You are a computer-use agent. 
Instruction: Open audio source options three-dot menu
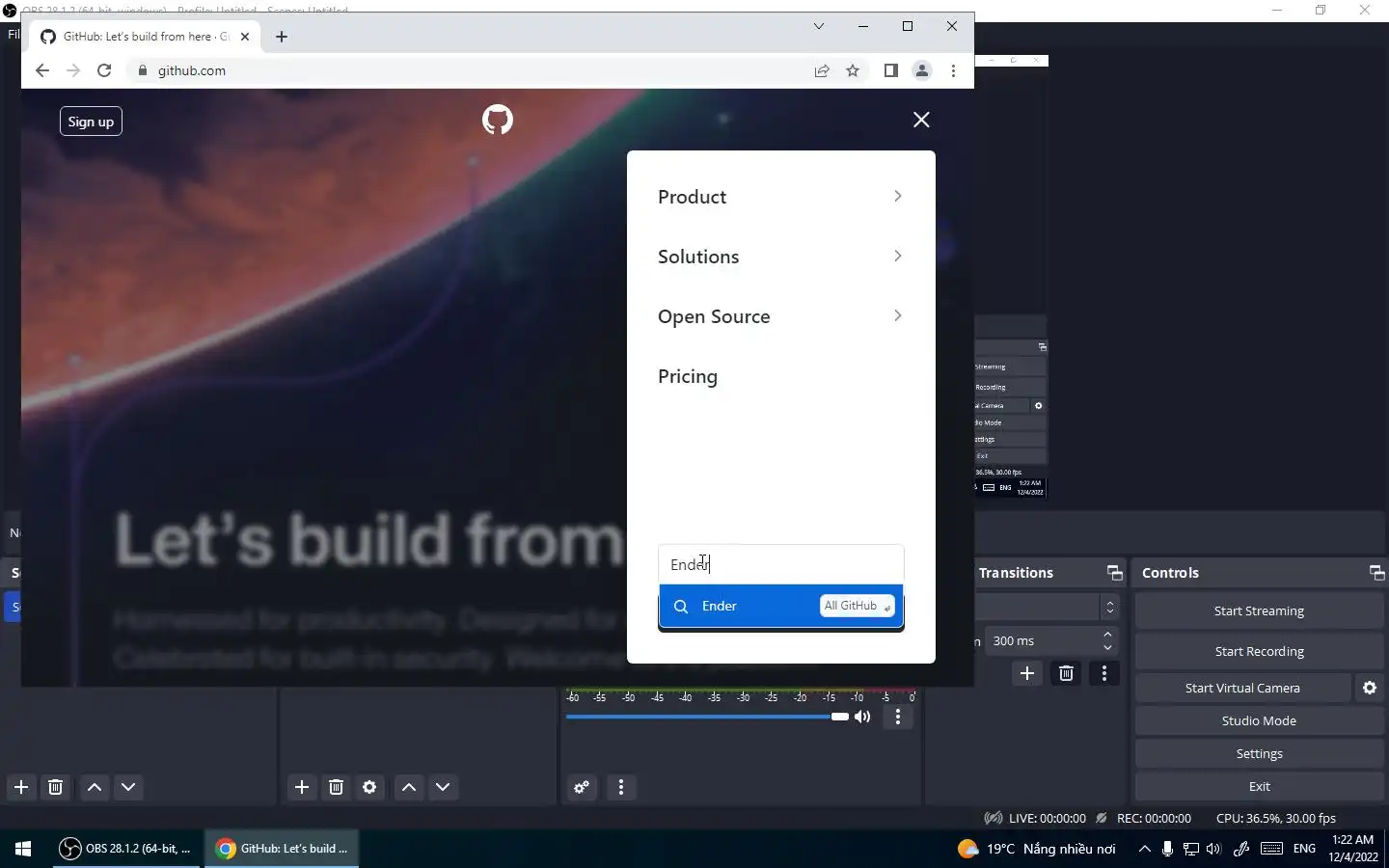click(x=898, y=717)
